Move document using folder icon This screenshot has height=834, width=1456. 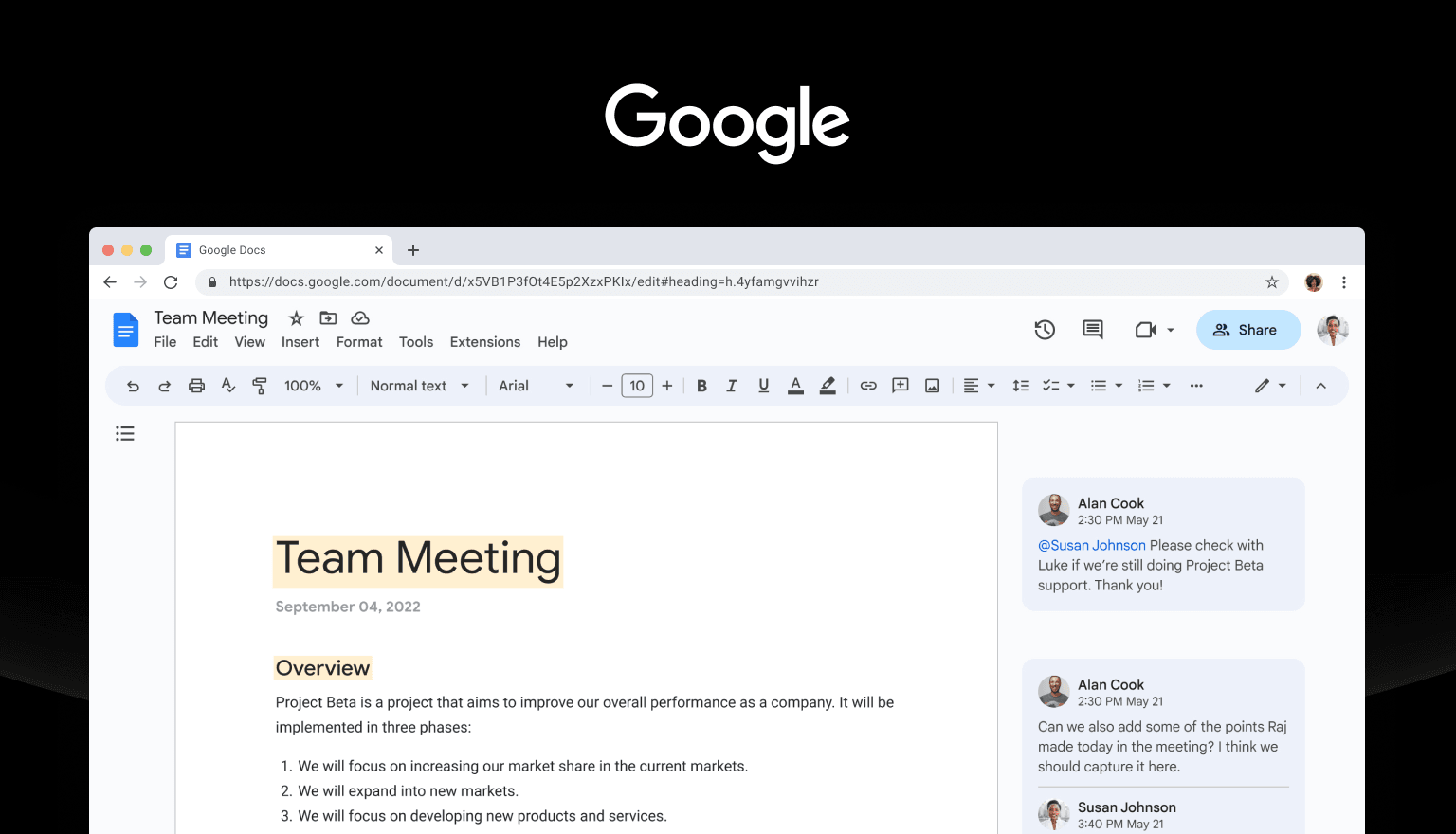coord(328,318)
